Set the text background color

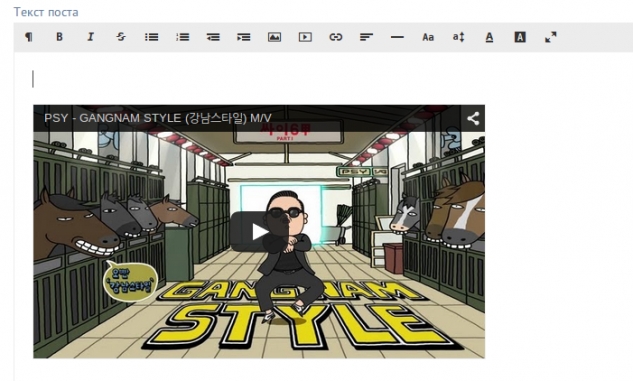pyautogui.click(x=520, y=37)
